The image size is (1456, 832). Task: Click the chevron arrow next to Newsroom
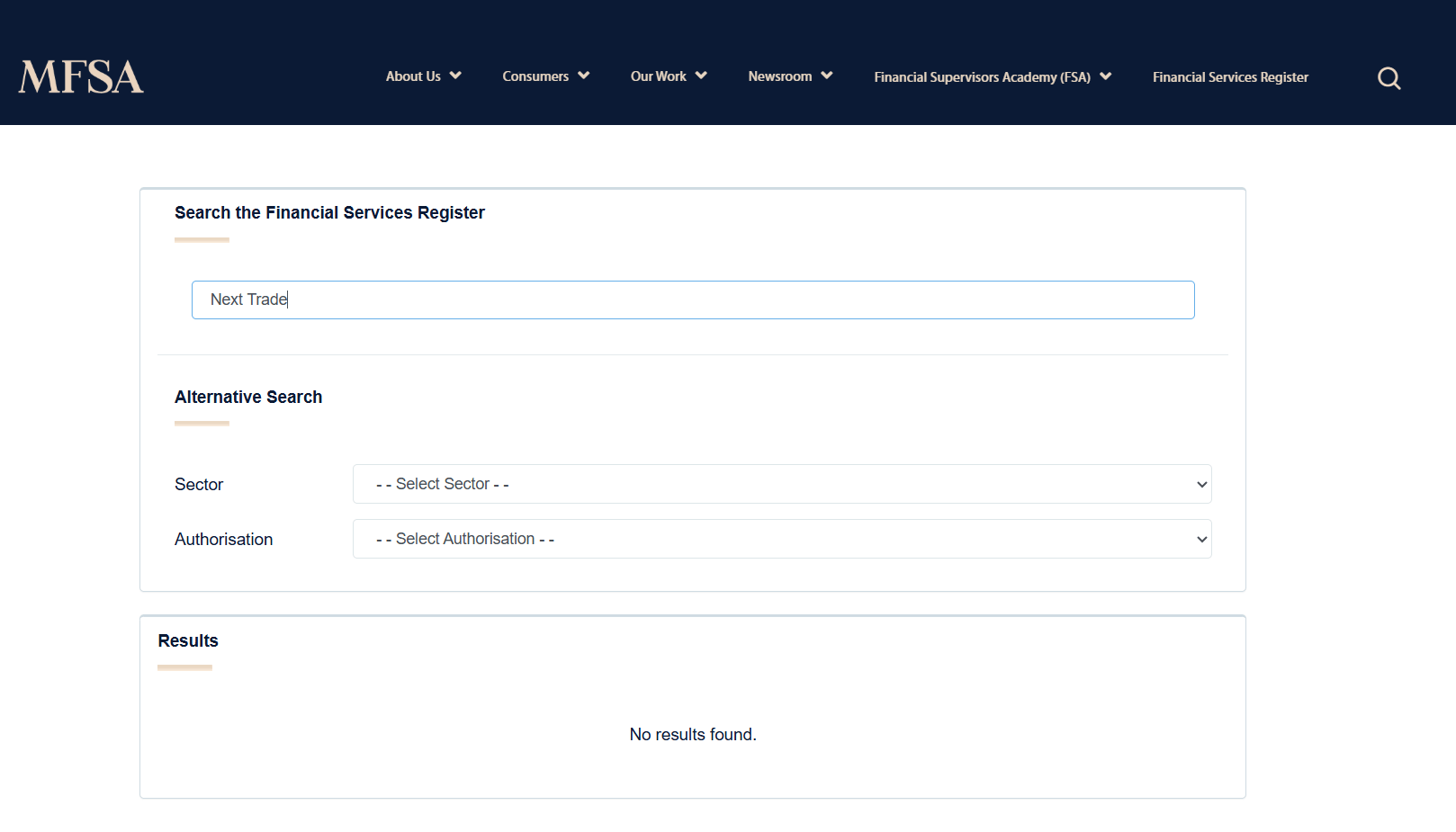point(826,76)
